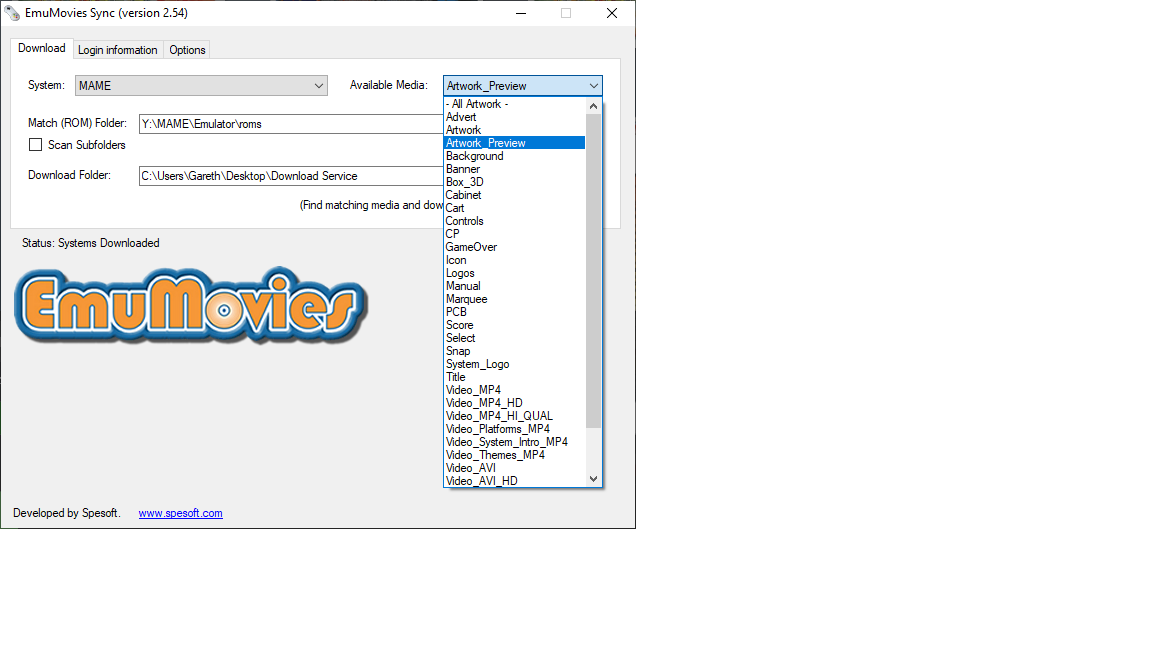Close the EmuMovies Sync window
1152x648 pixels.
611,13
